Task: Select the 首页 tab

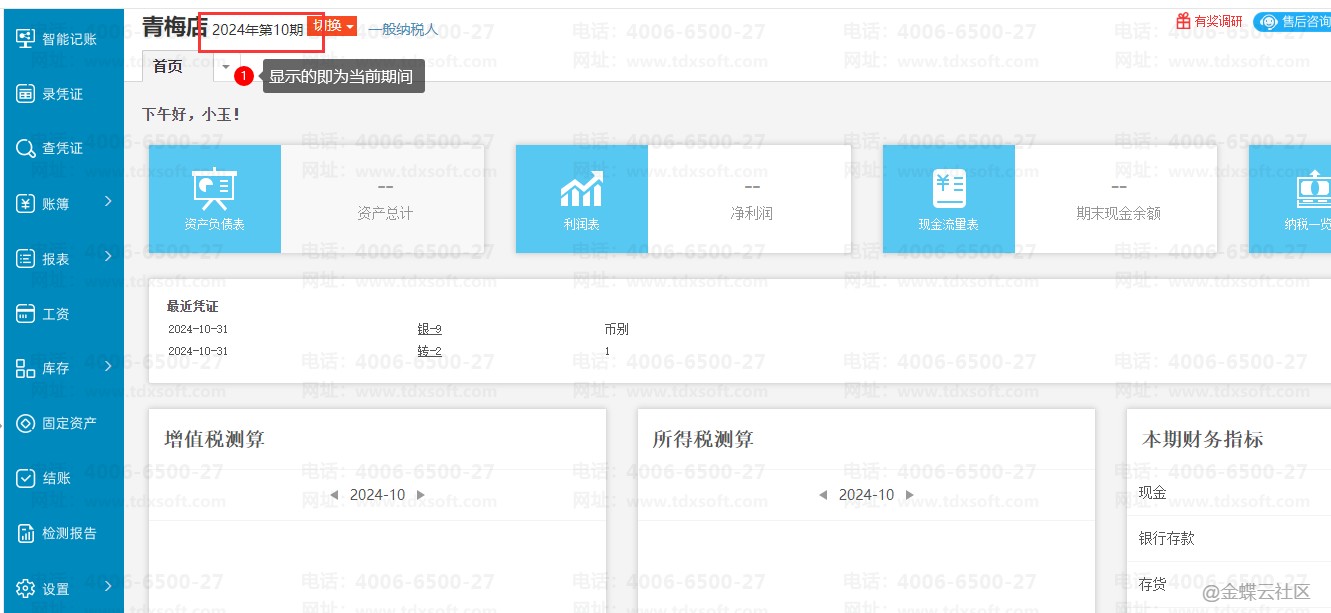Action: (168, 66)
